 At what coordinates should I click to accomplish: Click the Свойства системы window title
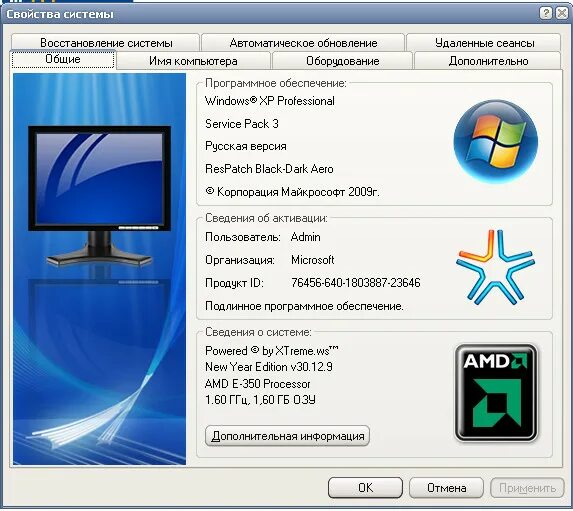point(60,14)
